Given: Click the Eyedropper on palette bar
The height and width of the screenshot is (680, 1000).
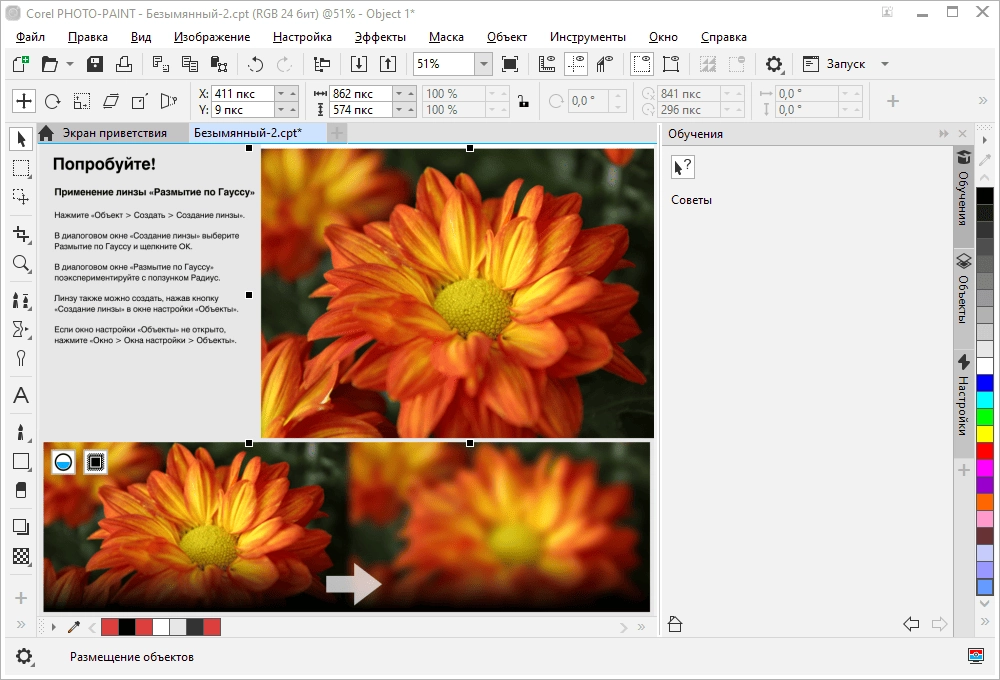Looking at the screenshot, I should (73, 627).
